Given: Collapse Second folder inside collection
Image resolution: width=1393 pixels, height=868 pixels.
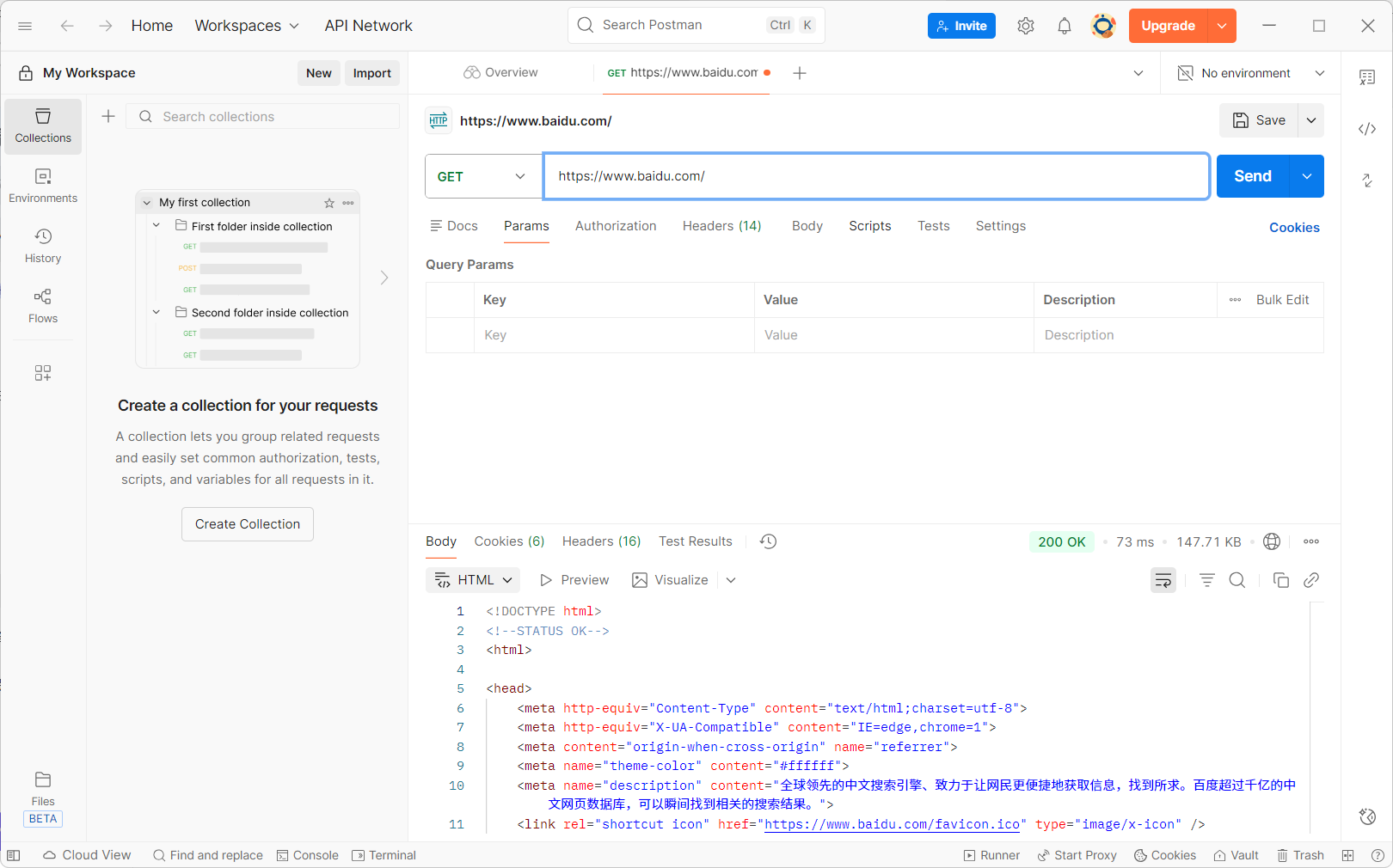Looking at the screenshot, I should [156, 312].
